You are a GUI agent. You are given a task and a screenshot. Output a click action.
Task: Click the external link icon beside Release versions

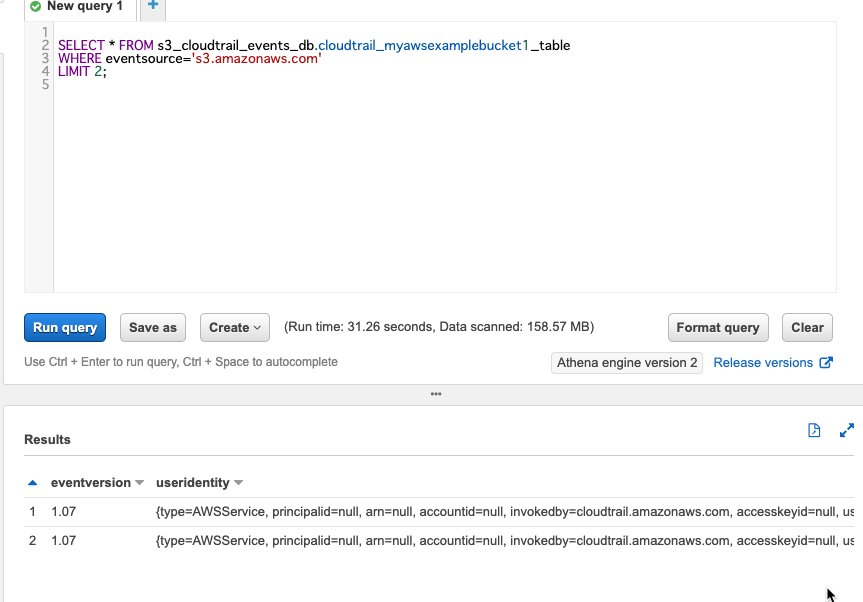[x=826, y=363]
